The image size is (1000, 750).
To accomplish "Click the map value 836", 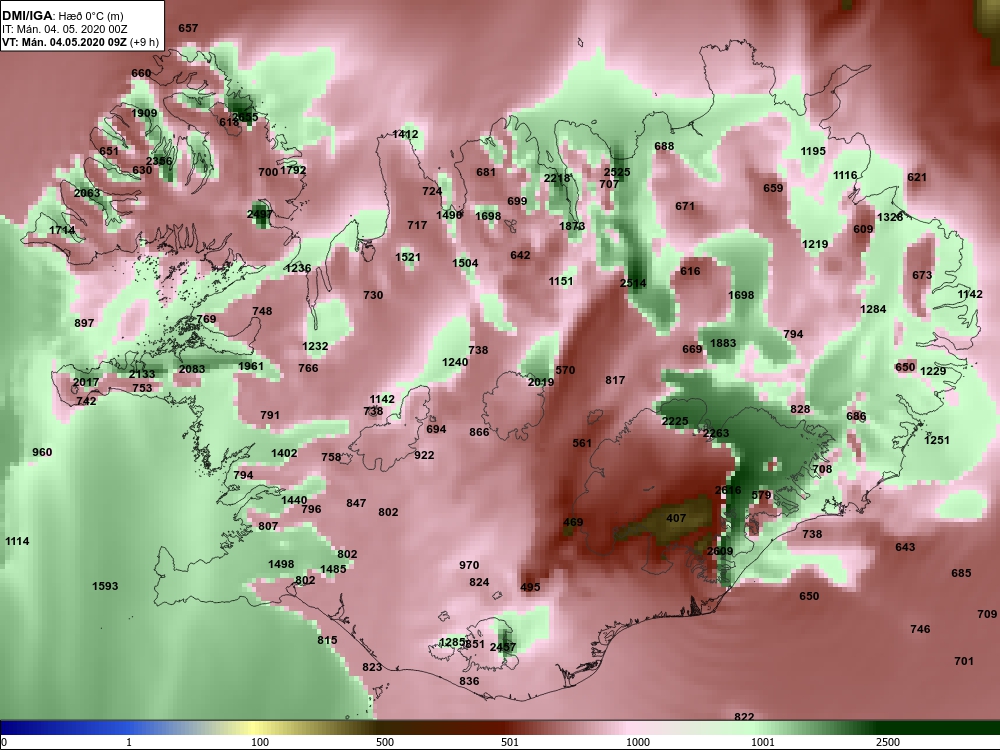I will [469, 681].
